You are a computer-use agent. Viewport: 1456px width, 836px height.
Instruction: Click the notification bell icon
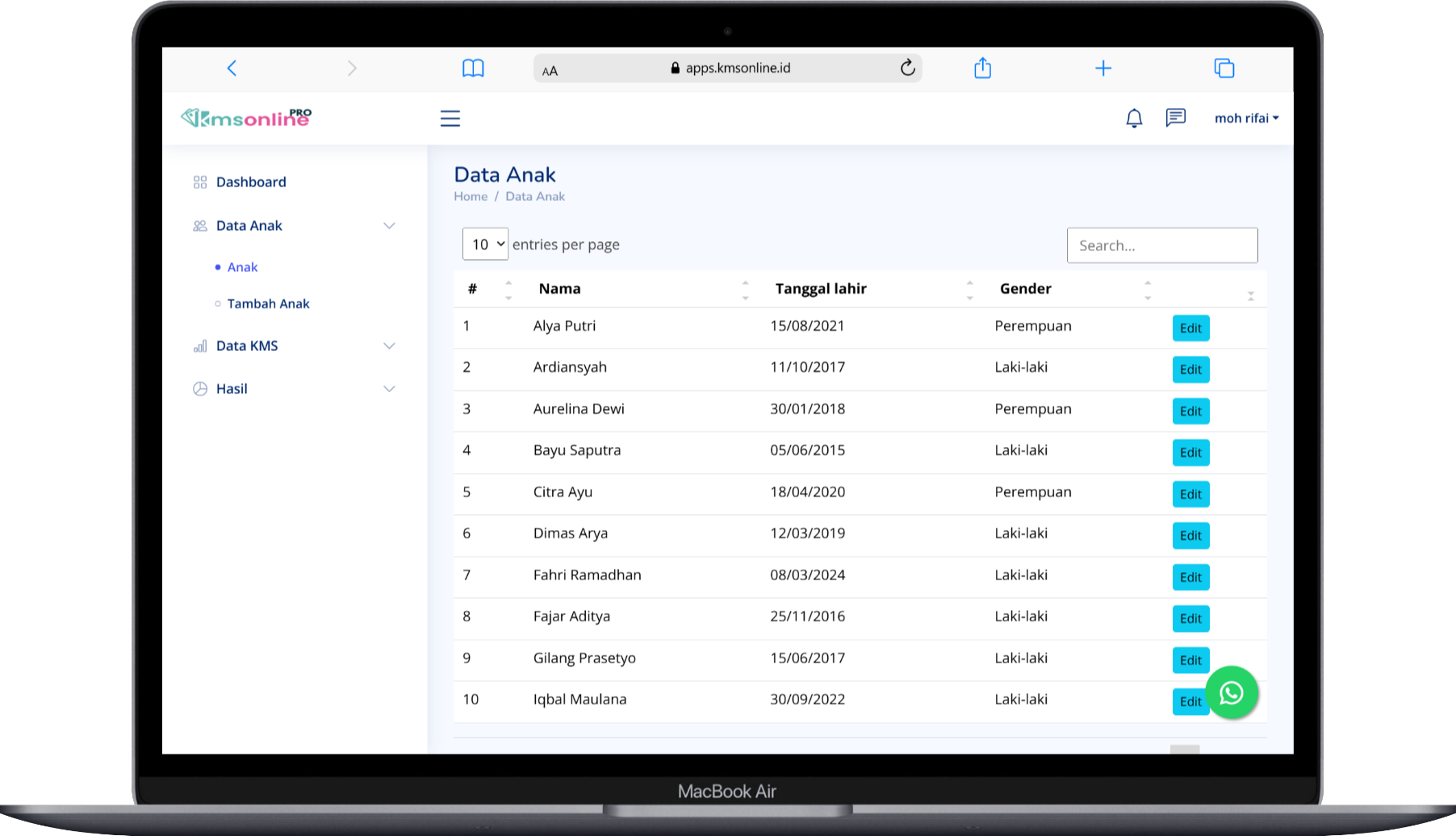click(1134, 119)
